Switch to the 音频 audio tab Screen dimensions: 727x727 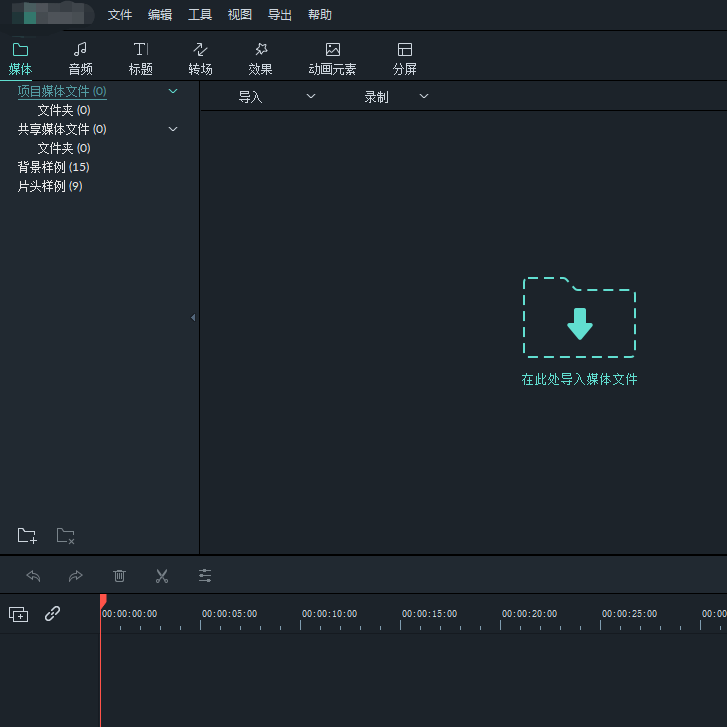[x=80, y=58]
